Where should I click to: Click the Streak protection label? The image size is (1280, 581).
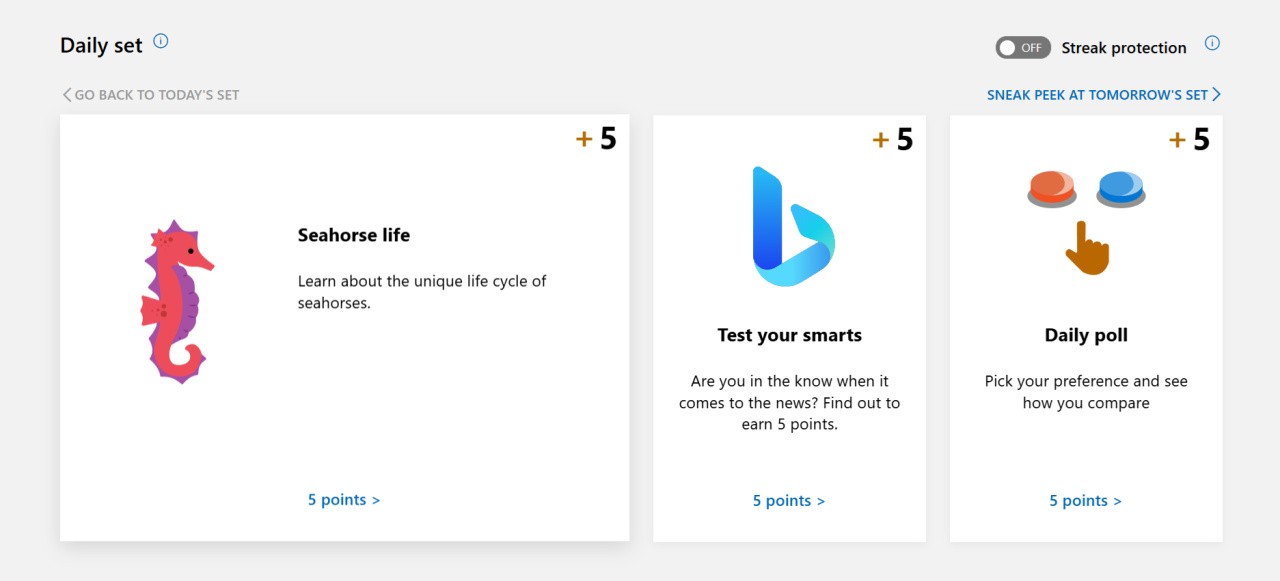(x=1124, y=48)
